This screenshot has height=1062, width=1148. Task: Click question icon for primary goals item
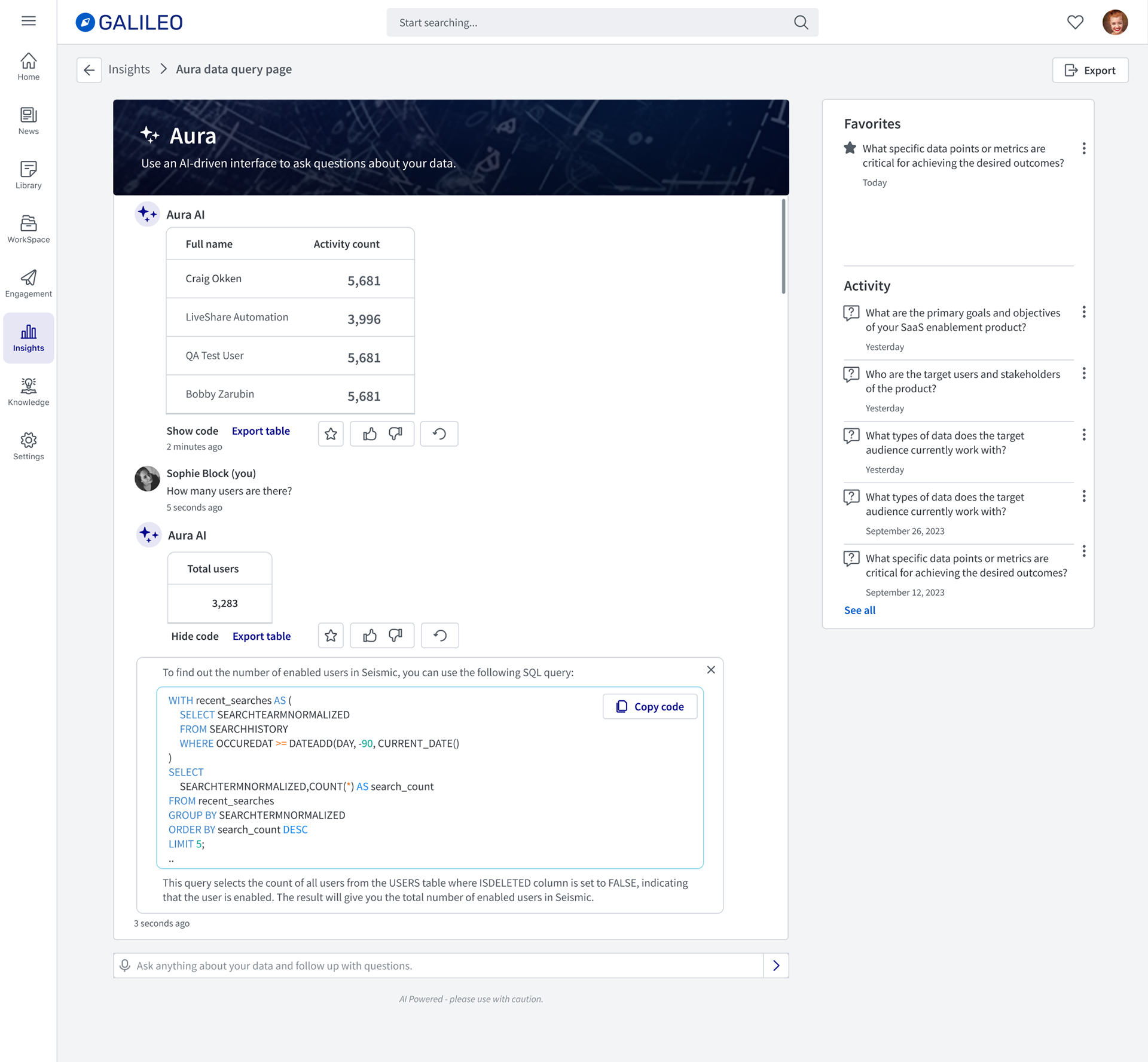[x=851, y=313]
